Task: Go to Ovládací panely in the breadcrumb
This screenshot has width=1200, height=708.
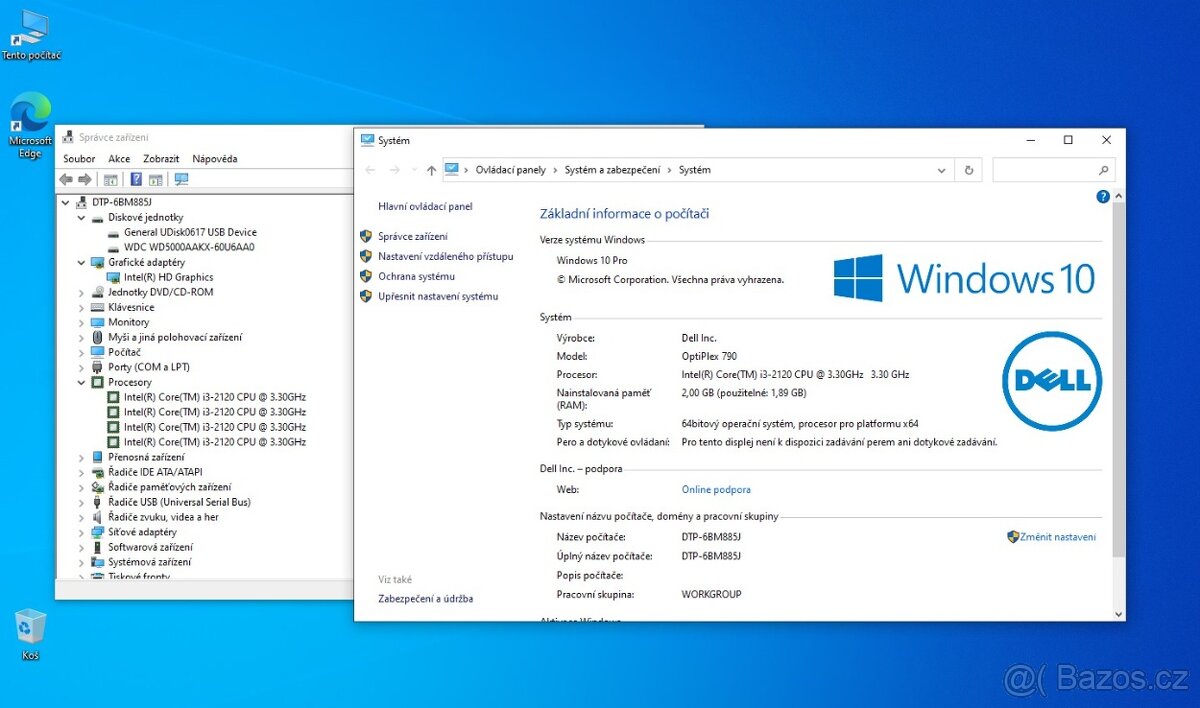Action: tap(511, 170)
